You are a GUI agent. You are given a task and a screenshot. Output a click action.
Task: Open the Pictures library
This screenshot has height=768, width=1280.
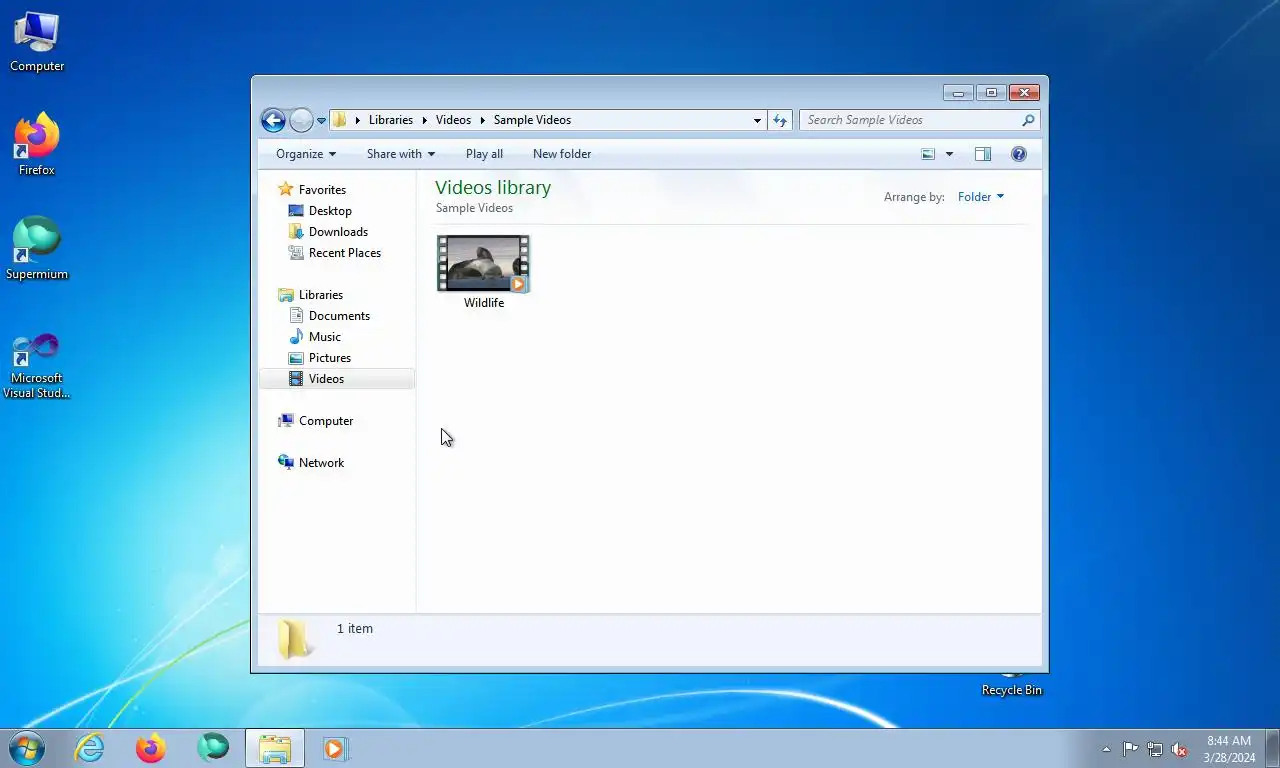(330, 358)
